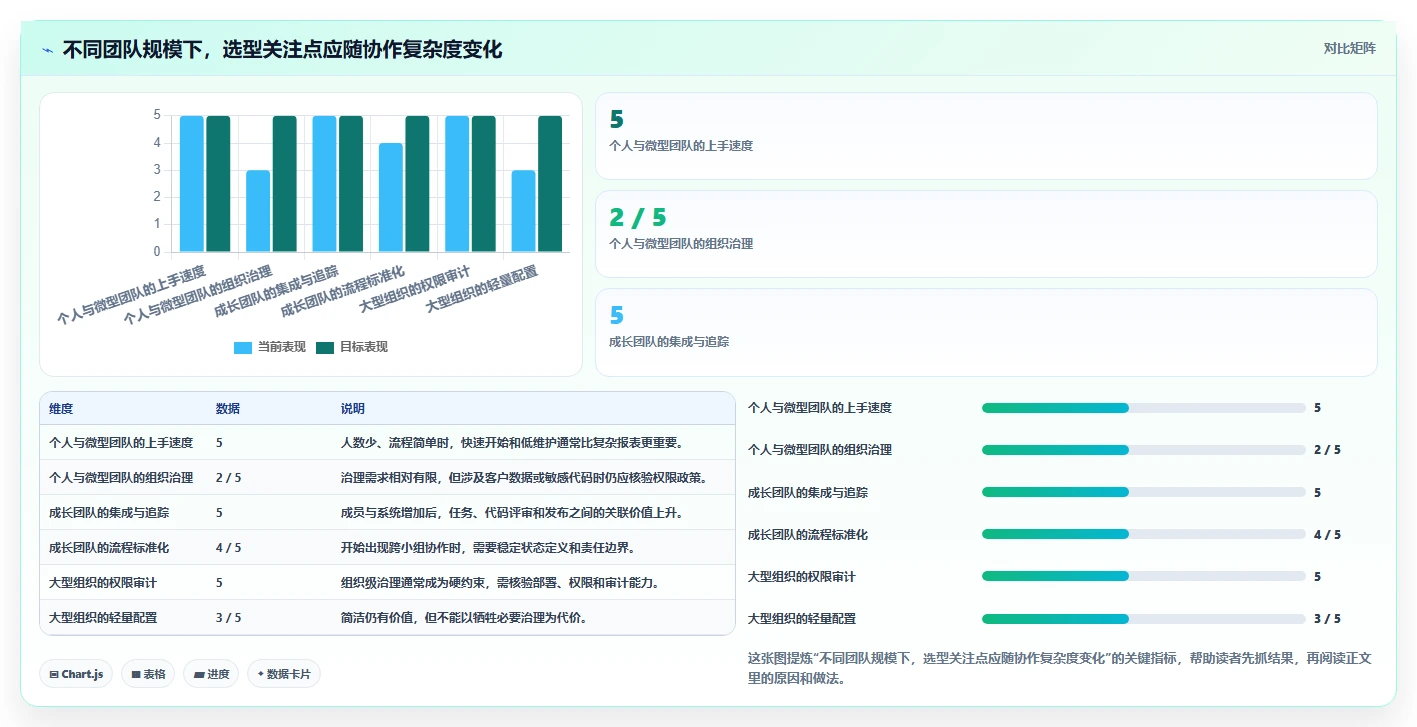This screenshot has height=727, width=1417.
Task: Select the 进度 tag chip
Action: coord(211,674)
